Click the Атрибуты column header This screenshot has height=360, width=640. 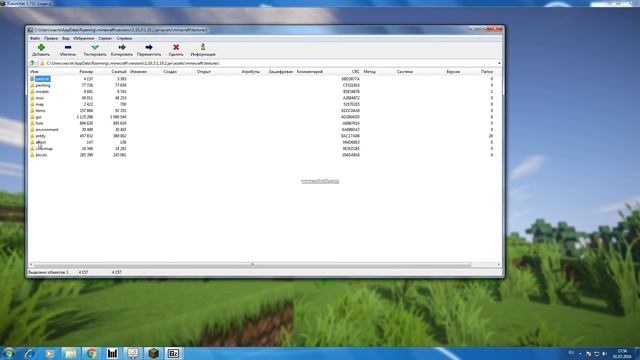[251, 71]
